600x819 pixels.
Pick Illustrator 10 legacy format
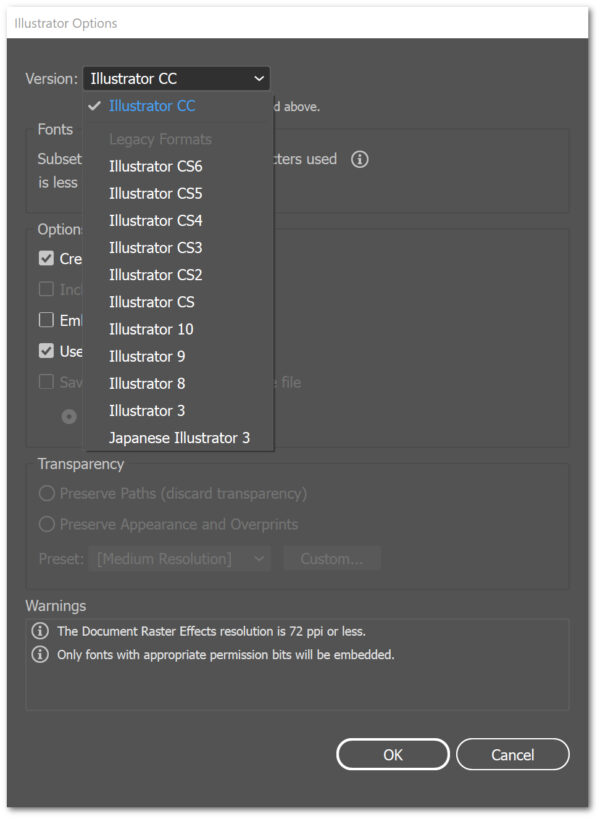coord(151,329)
